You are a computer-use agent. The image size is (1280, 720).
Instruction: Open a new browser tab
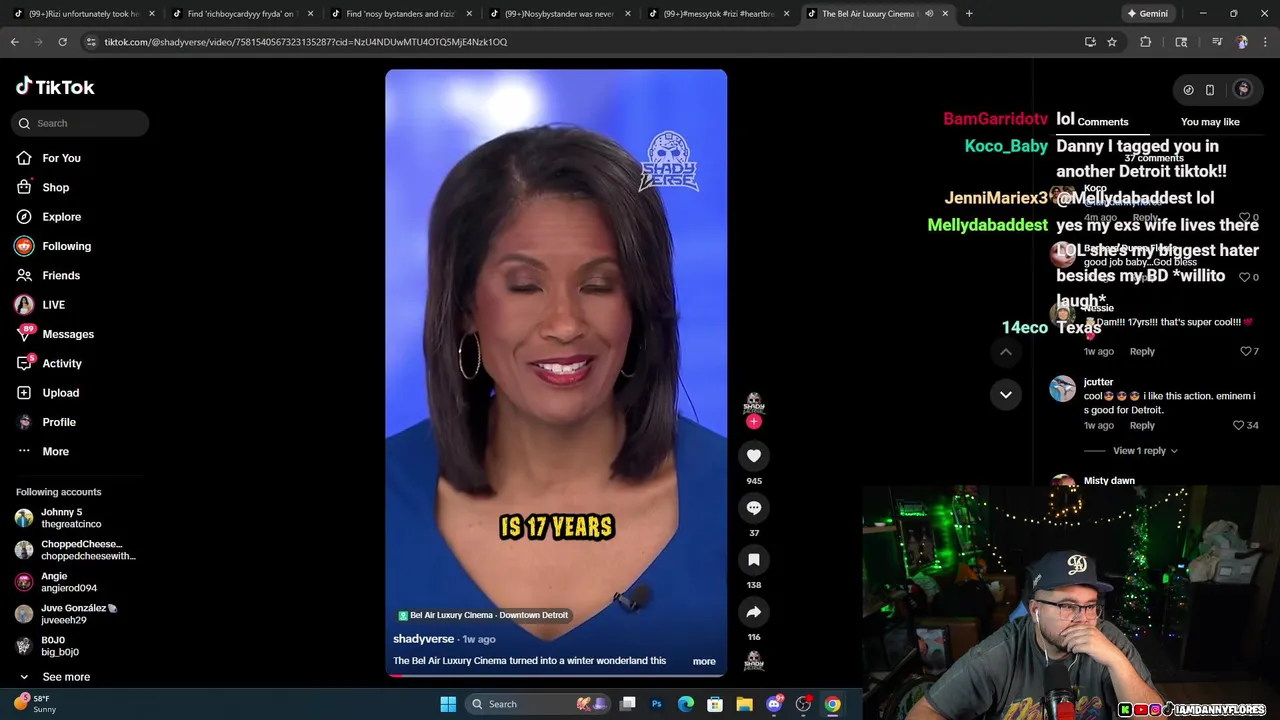coord(969,14)
